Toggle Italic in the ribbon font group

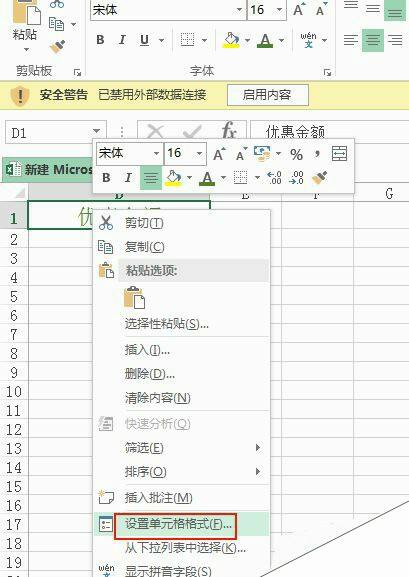pyautogui.click(x=122, y=40)
